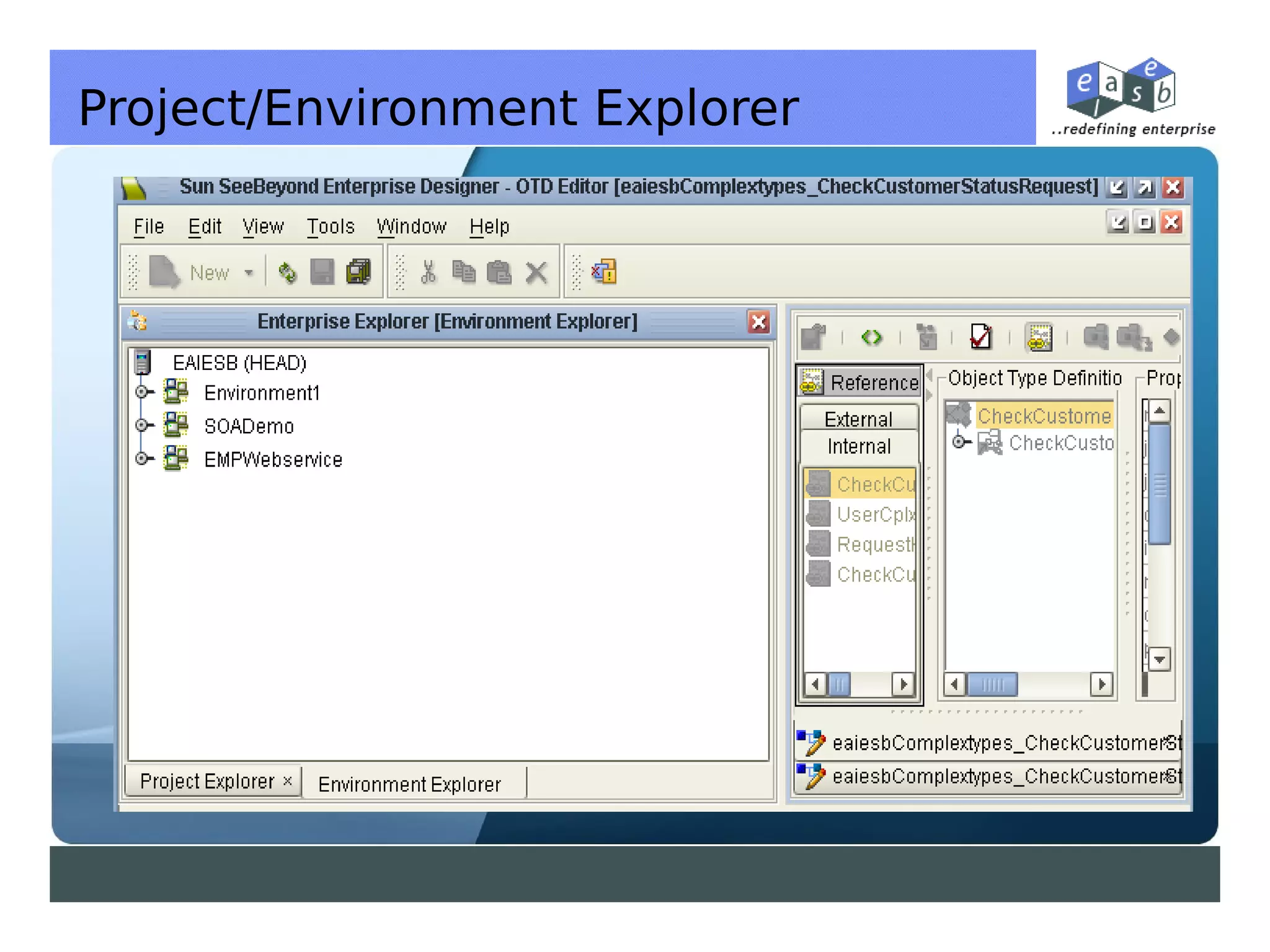This screenshot has height=952, width=1270.
Task: Toggle the Reference panel toolbar icon
Action: [x=1039, y=337]
